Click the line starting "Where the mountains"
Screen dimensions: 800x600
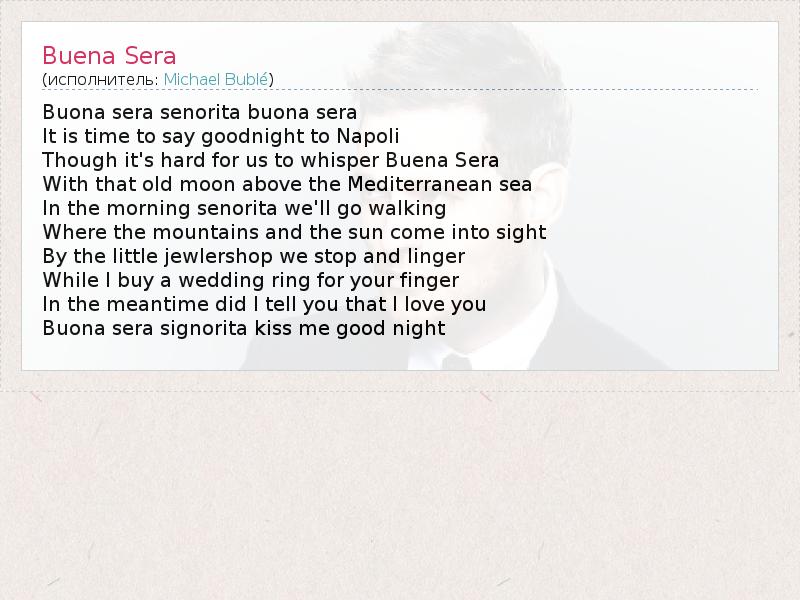[x=294, y=232]
